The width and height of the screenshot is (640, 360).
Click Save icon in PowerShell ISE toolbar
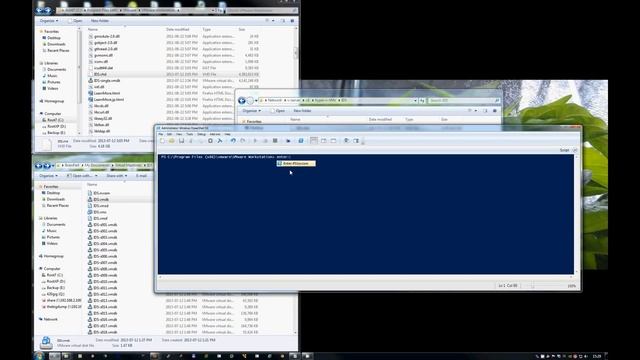pos(181,141)
